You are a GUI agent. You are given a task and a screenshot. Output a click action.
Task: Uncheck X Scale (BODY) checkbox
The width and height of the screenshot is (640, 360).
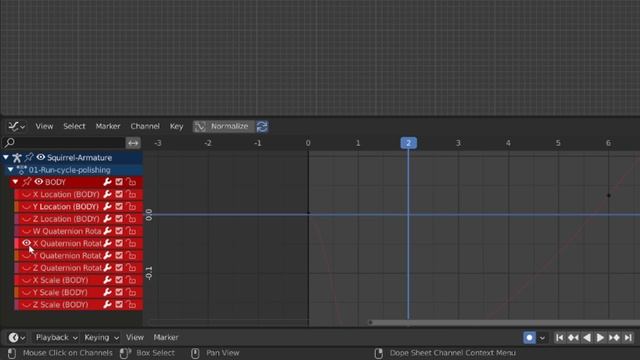(119, 280)
